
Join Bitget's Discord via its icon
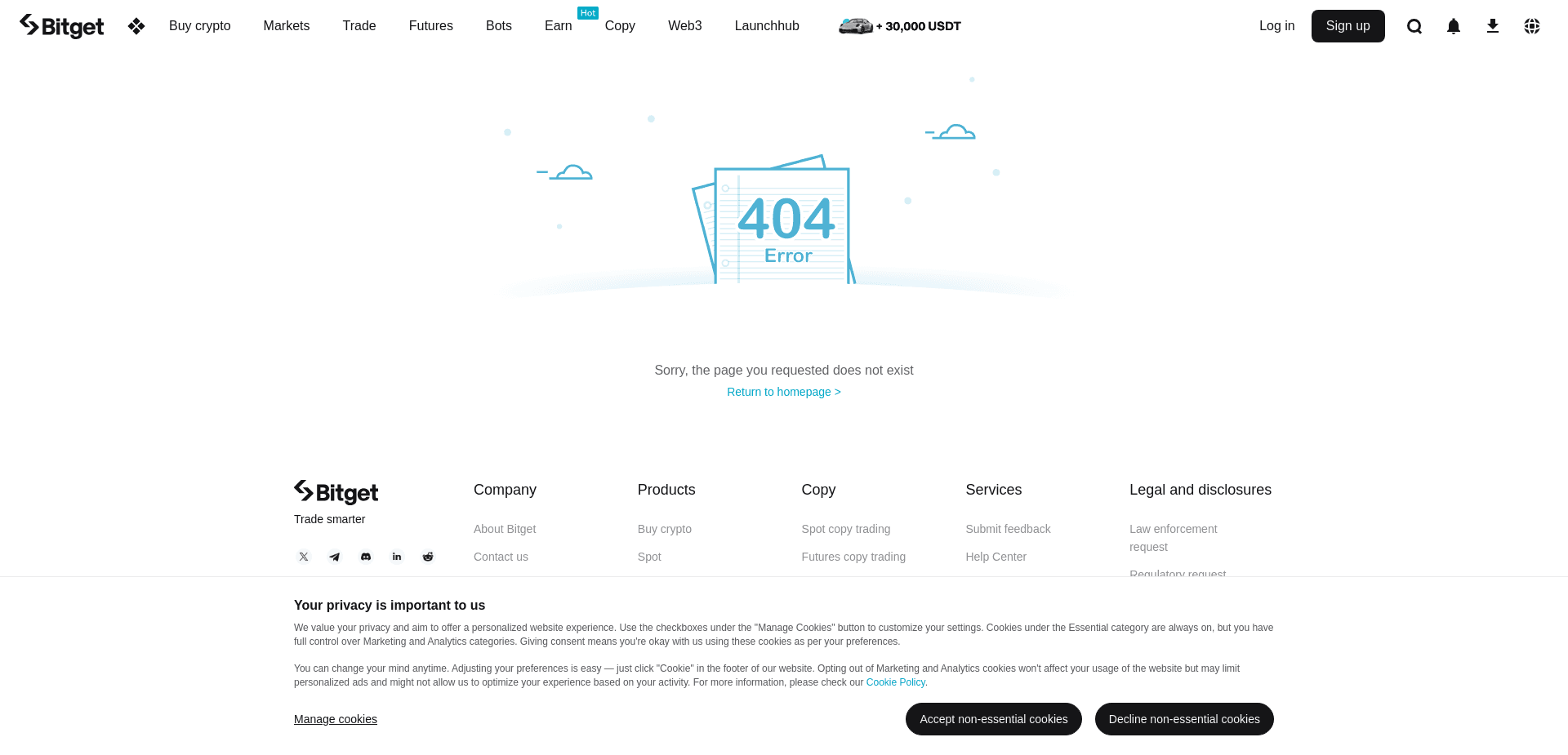click(x=365, y=557)
